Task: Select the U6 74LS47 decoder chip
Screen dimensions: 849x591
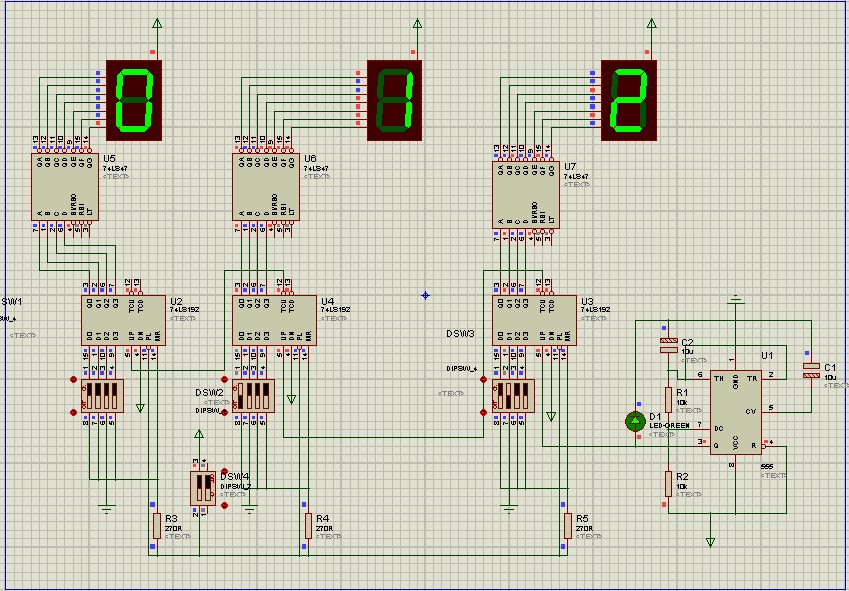Action: (x=266, y=187)
